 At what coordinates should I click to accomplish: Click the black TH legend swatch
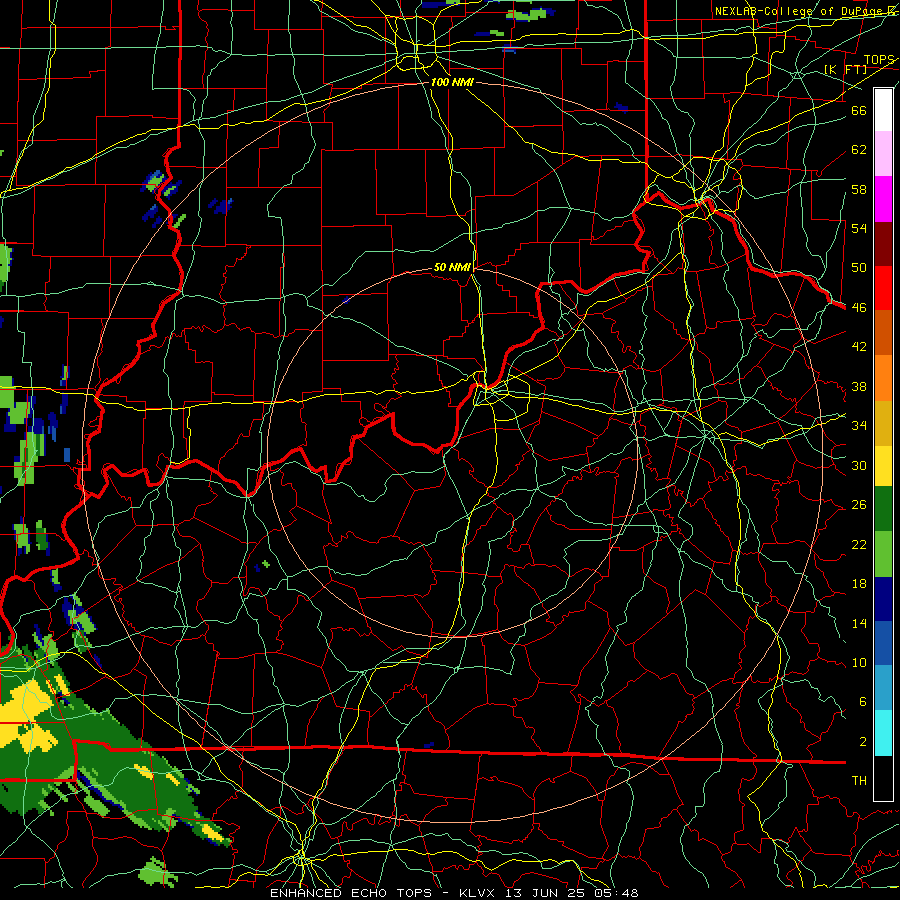coord(883,778)
